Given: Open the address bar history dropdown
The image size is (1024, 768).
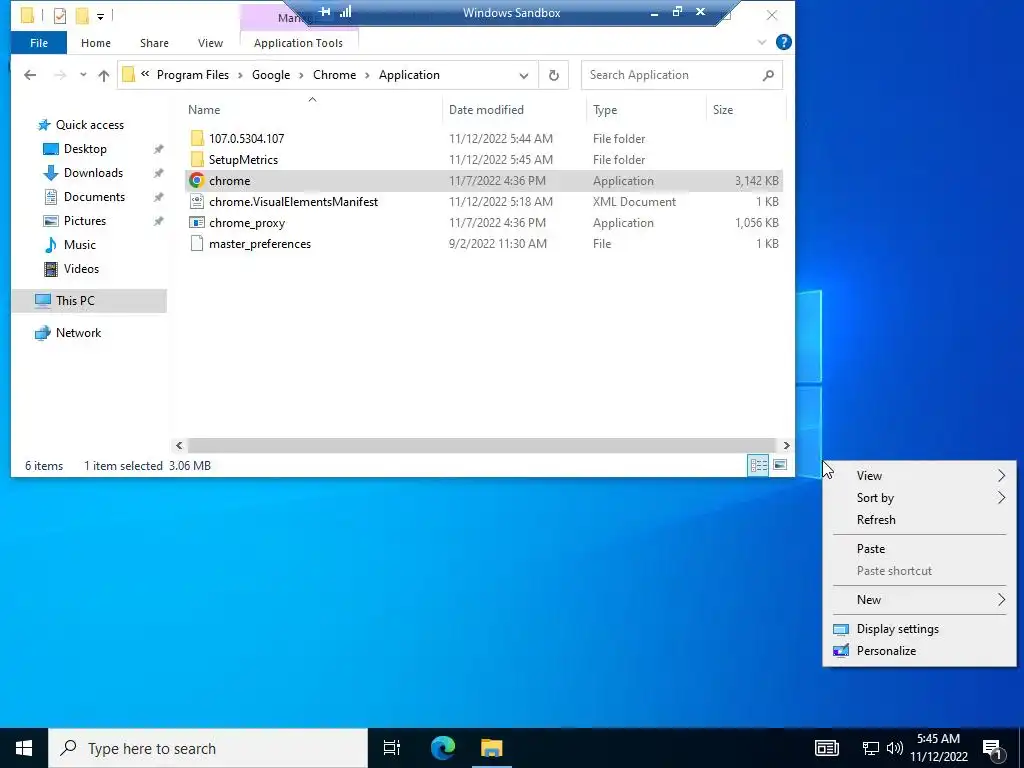Looking at the screenshot, I should [x=524, y=76].
